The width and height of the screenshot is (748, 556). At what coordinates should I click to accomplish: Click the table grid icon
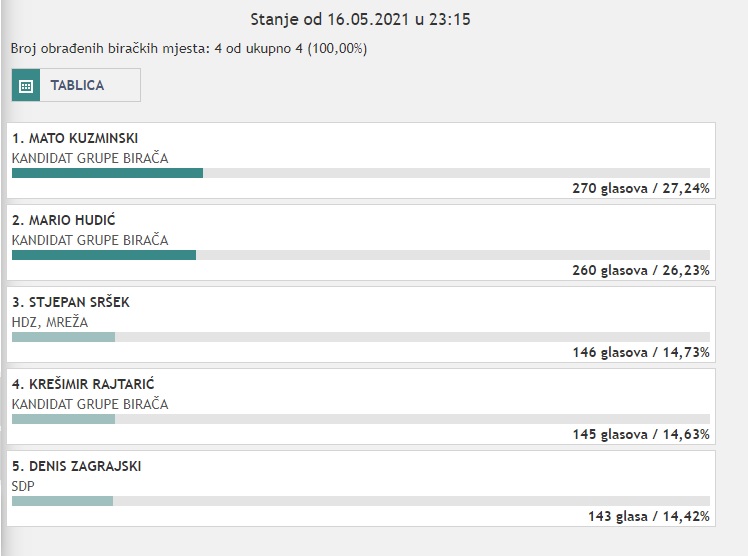pyautogui.click(x=26, y=85)
